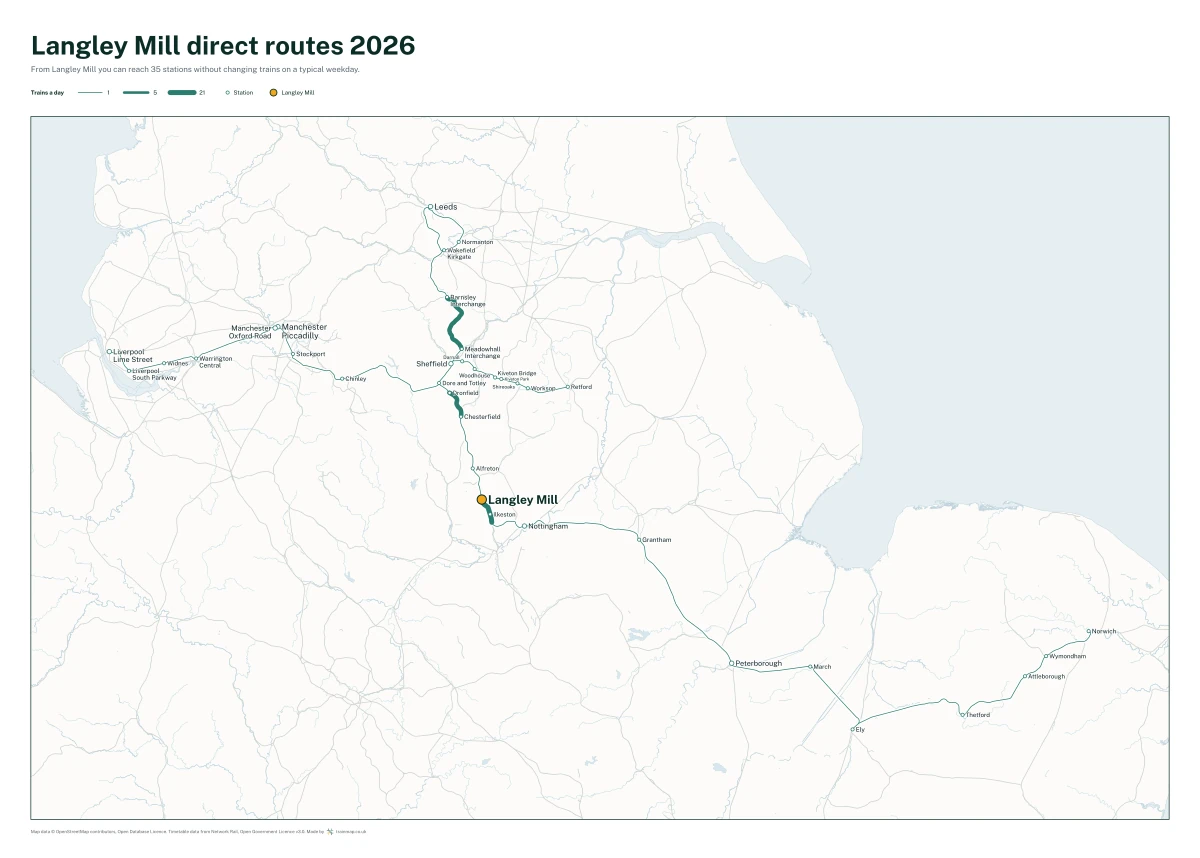The height and width of the screenshot is (858, 1200).
Task: Select the Nottingham station circle
Action: tap(524, 526)
